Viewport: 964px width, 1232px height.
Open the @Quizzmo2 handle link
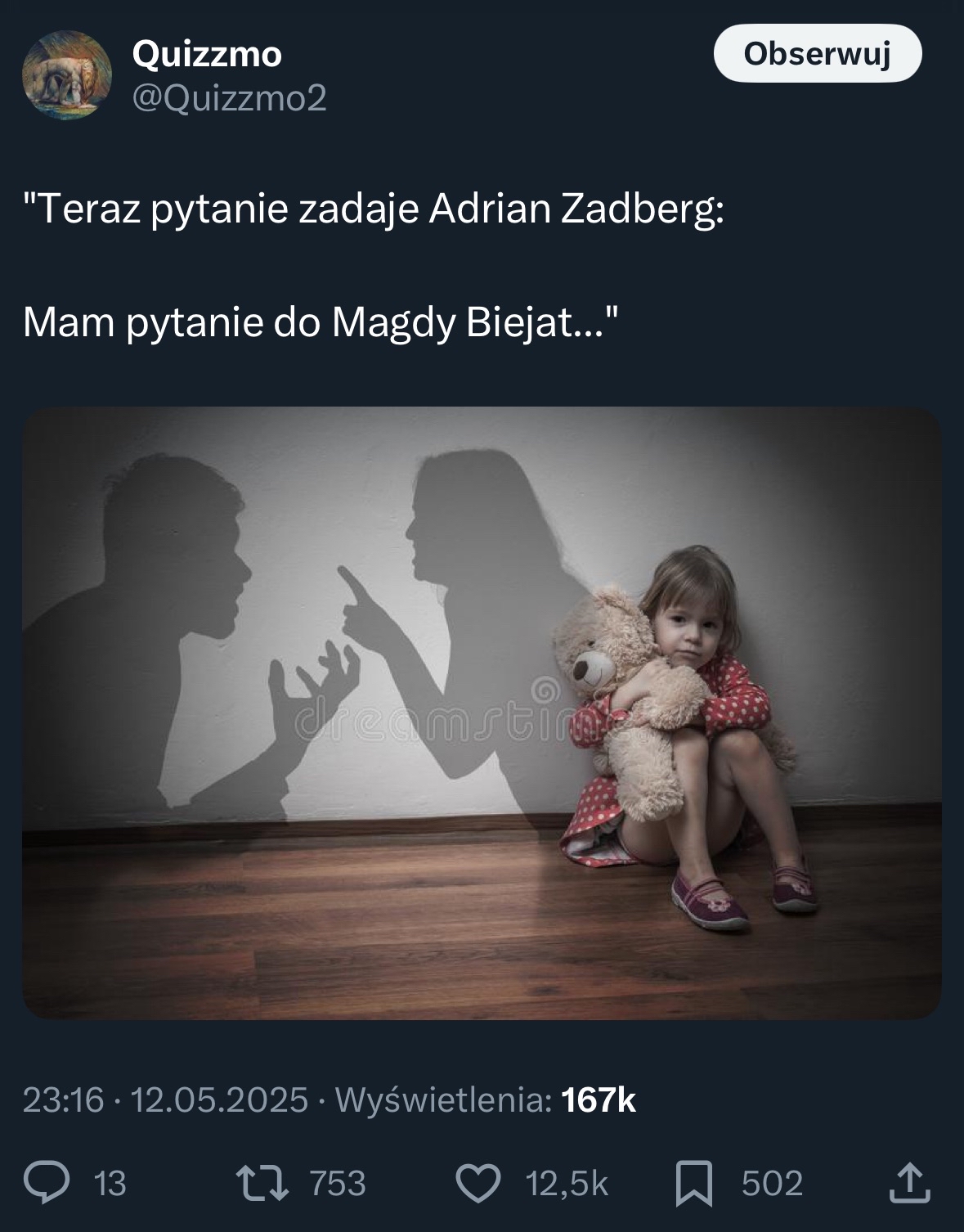click(229, 98)
